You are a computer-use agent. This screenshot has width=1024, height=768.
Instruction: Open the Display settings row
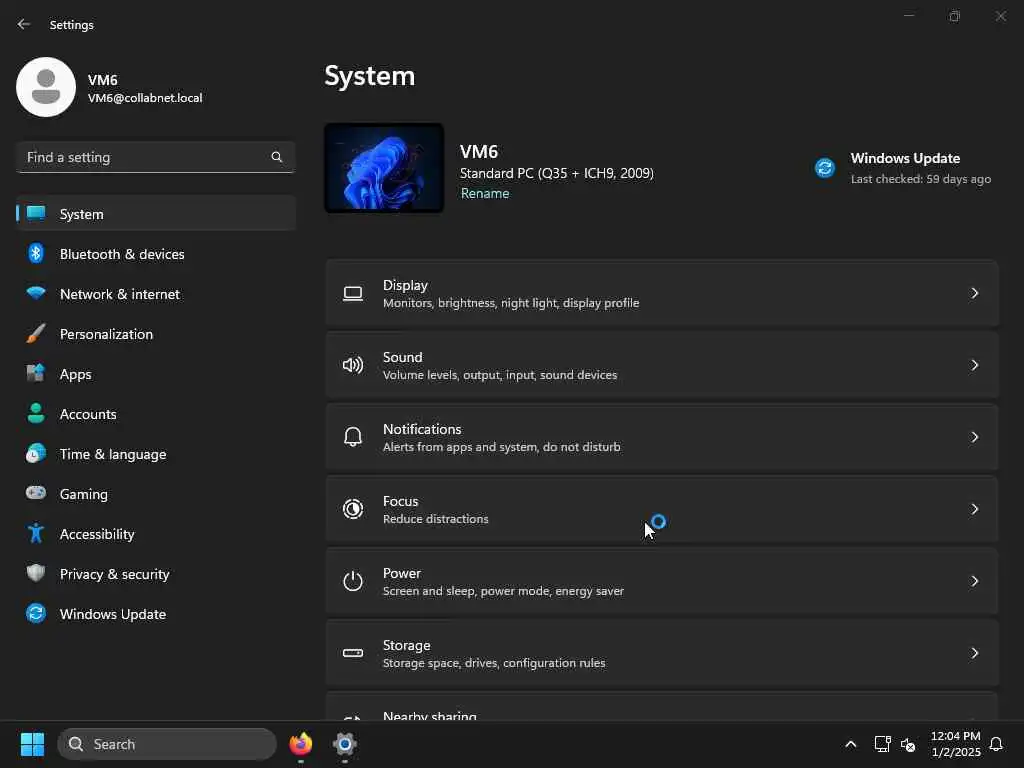pyautogui.click(x=662, y=293)
